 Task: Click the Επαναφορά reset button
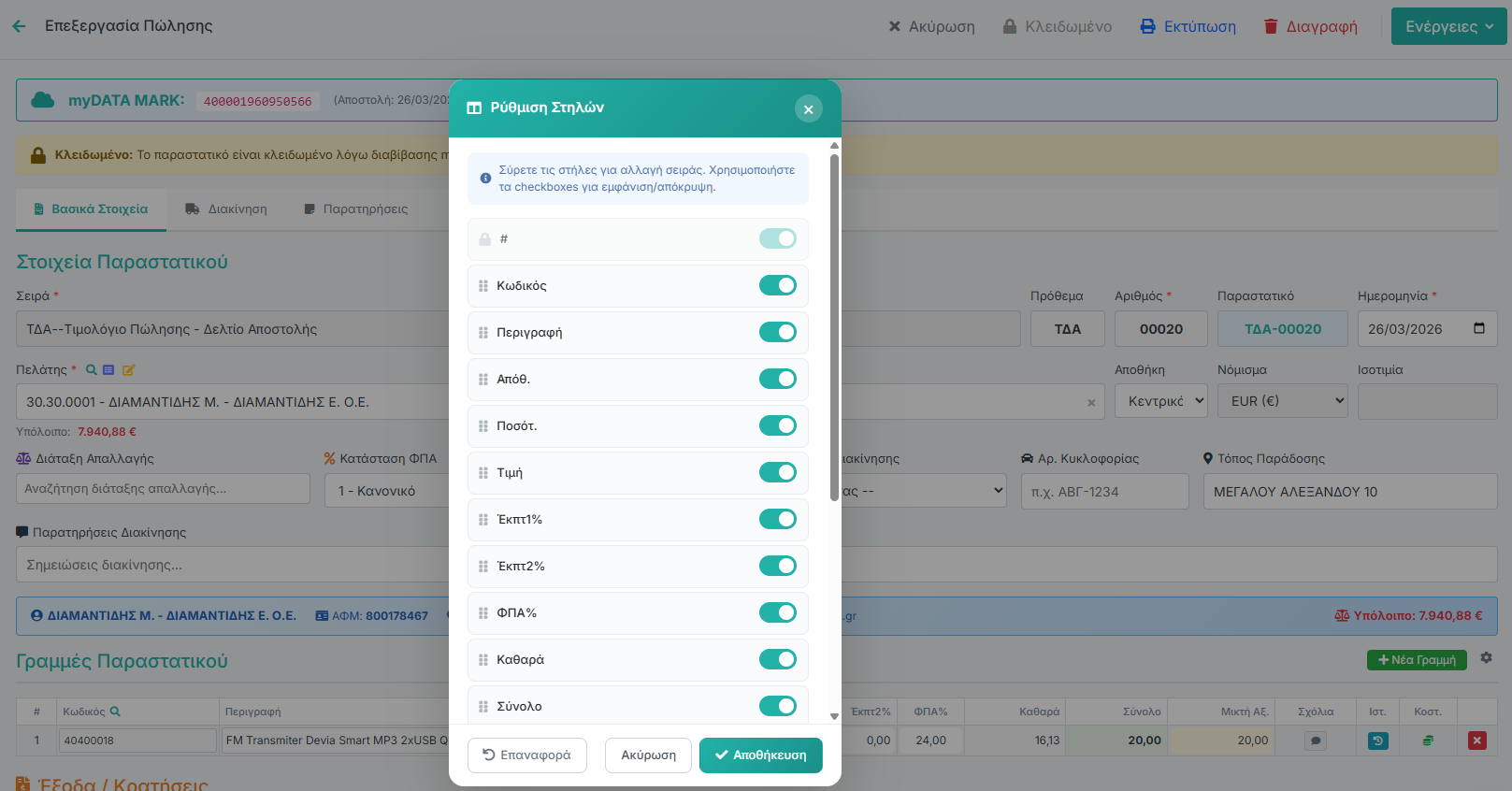(x=527, y=755)
